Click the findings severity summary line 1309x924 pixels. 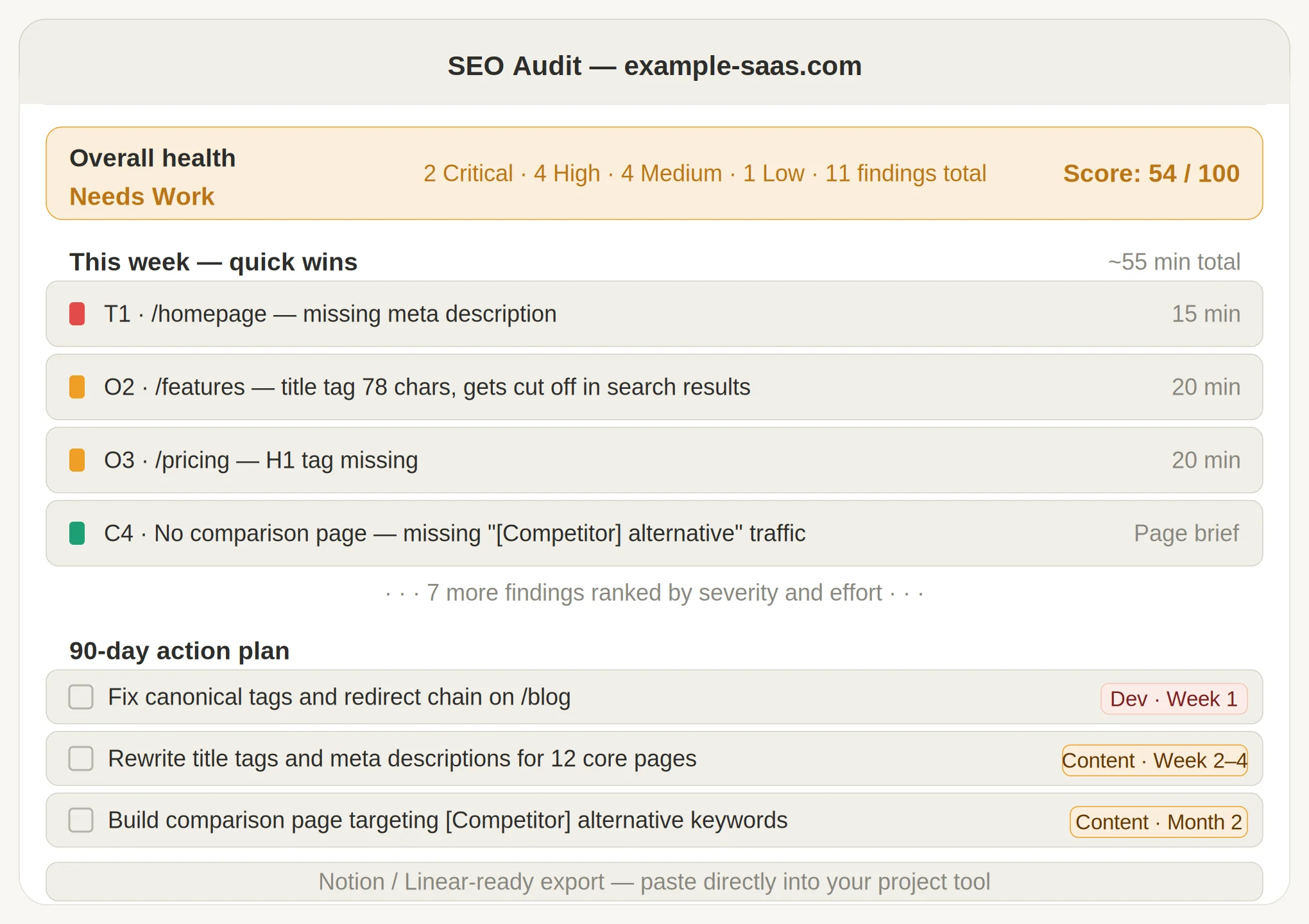tap(705, 174)
